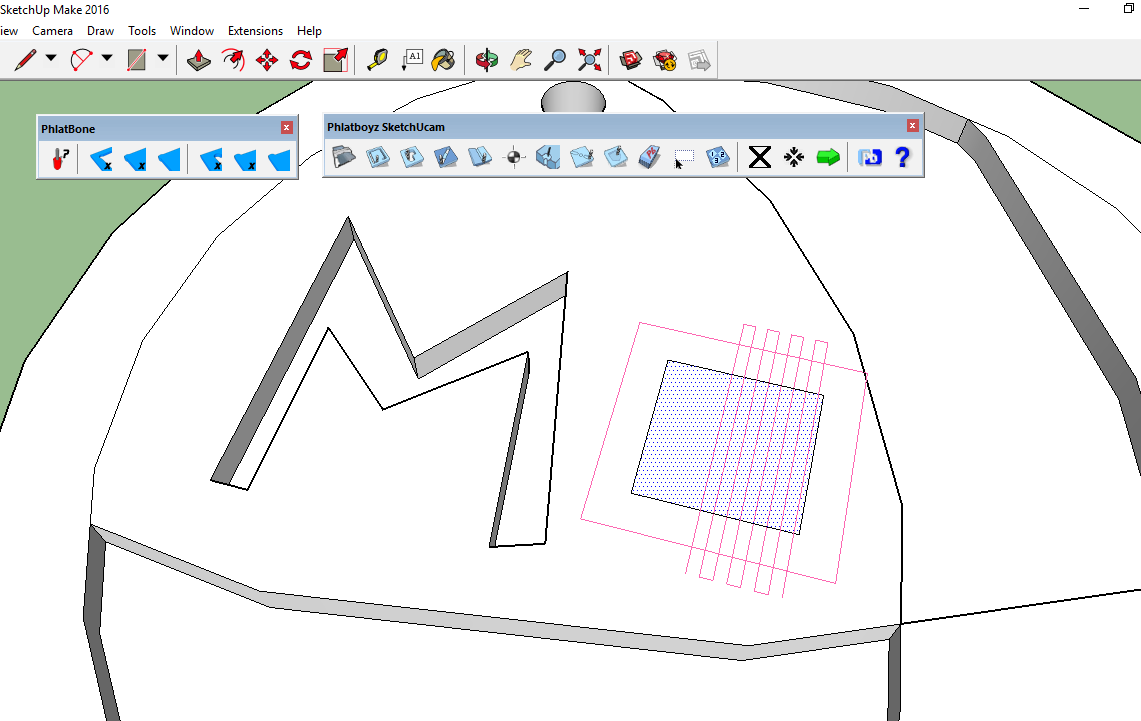Open the Camera menu
This screenshot has height=721, width=1141.
(52, 31)
